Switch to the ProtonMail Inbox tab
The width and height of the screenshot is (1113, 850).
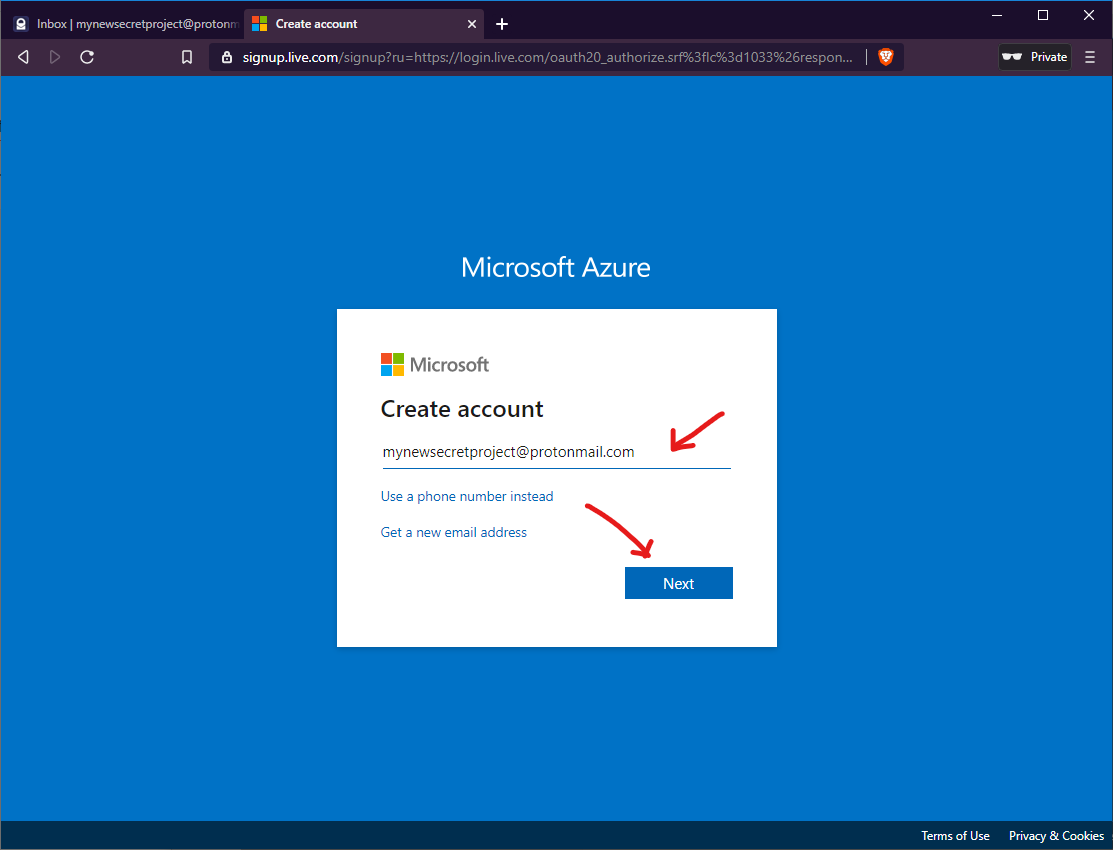point(126,24)
